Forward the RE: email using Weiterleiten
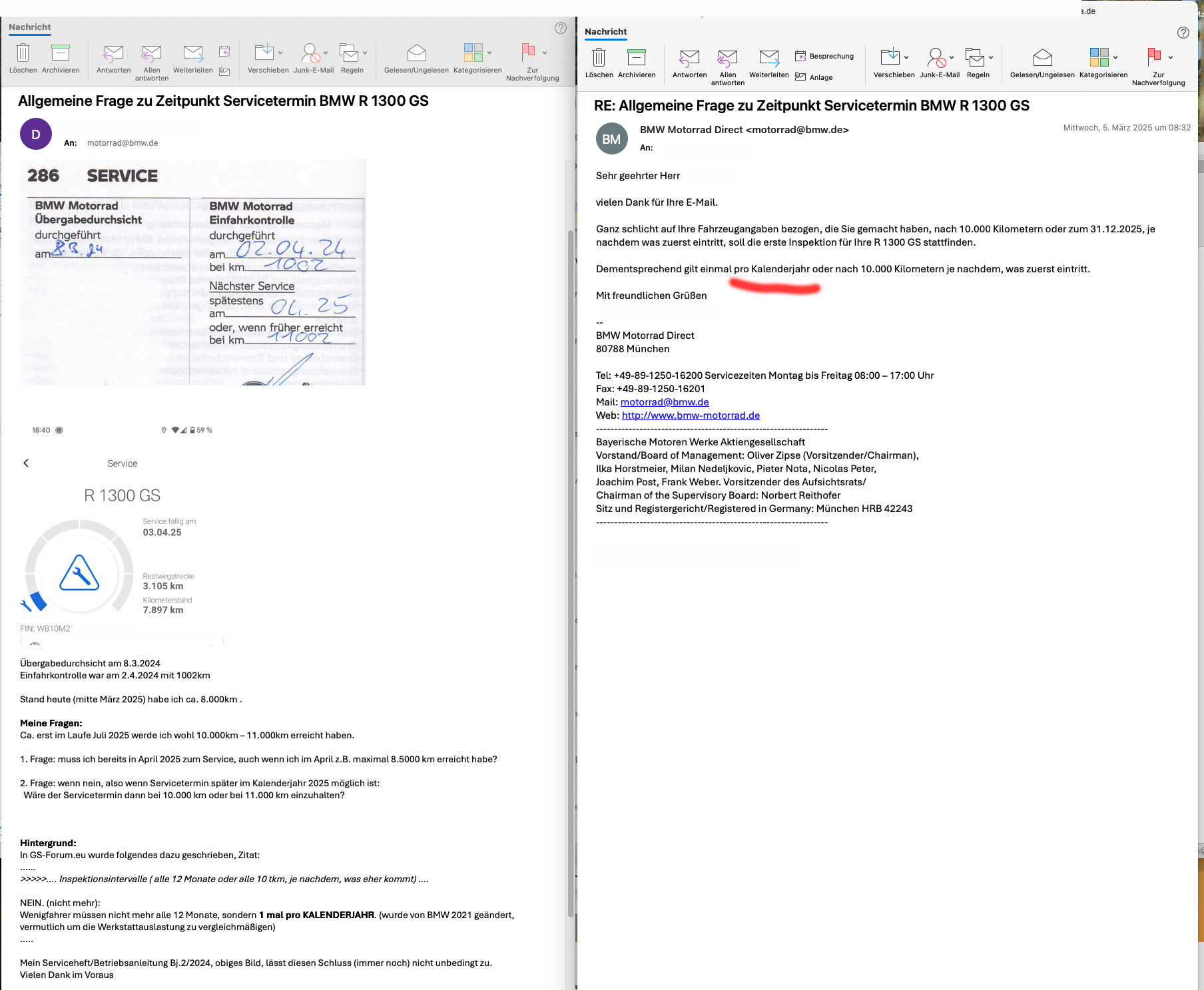The image size is (1204, 990). point(768,59)
